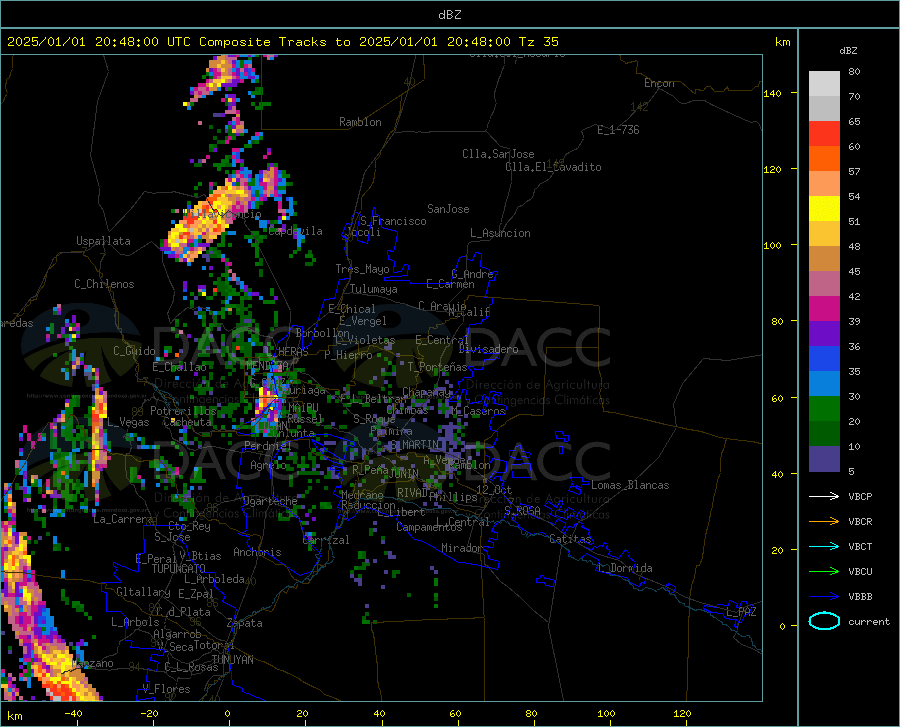Click the L_Asuncion place label
Screen dimensions: 900x727
[500, 233]
